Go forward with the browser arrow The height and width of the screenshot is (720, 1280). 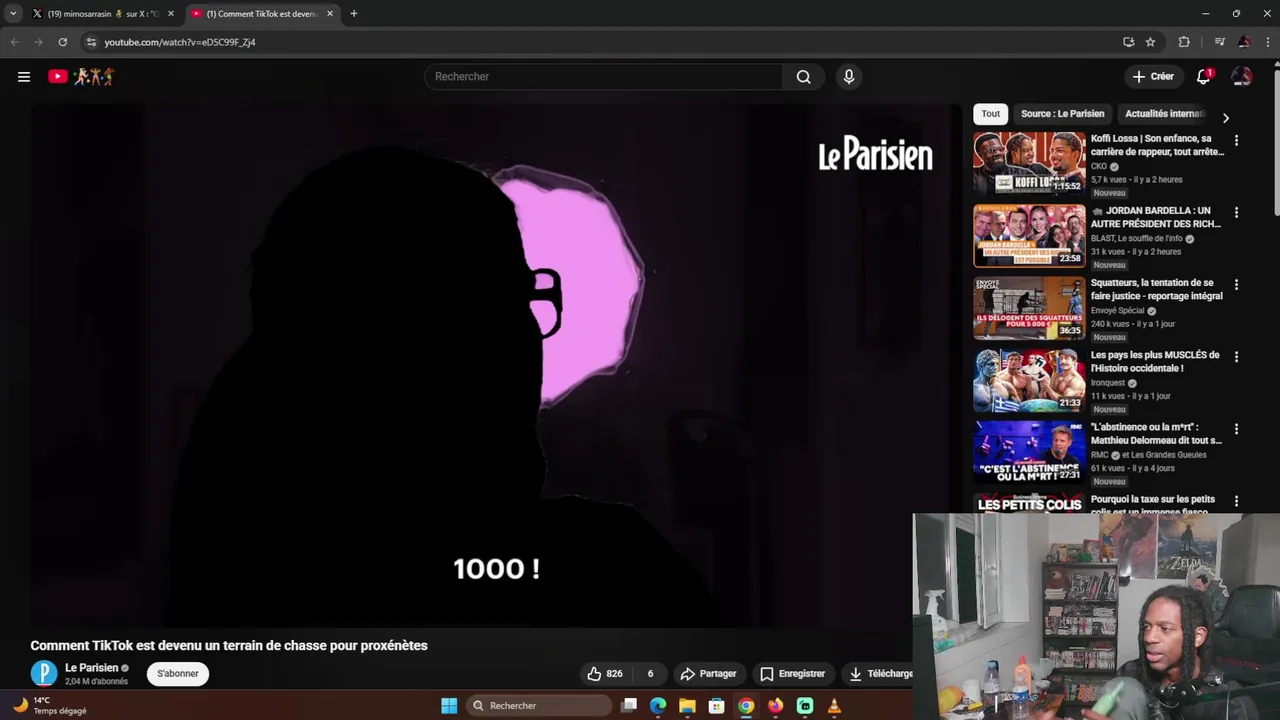pos(38,42)
